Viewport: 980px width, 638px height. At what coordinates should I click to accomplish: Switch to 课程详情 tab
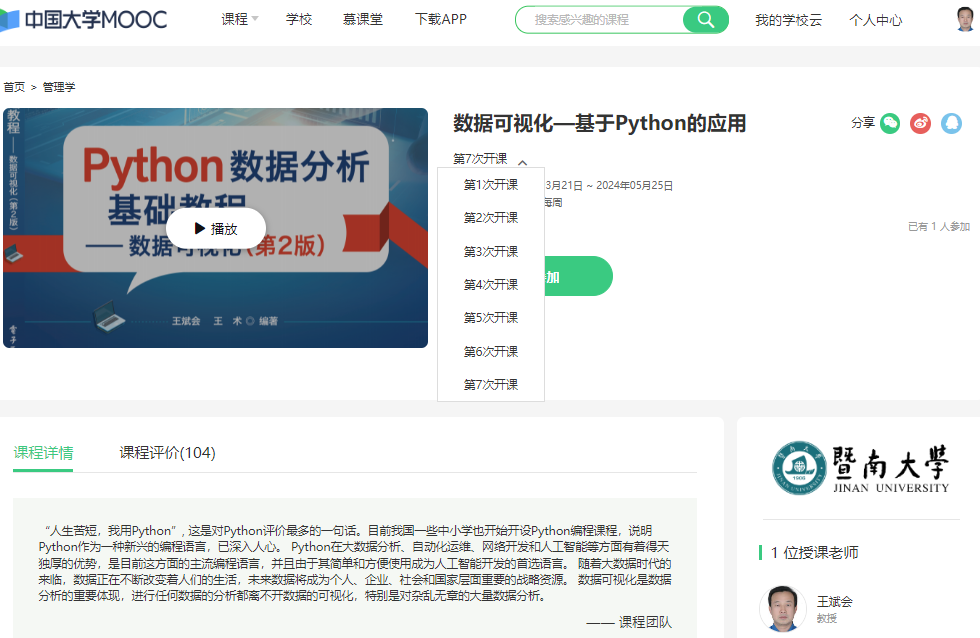click(43, 452)
